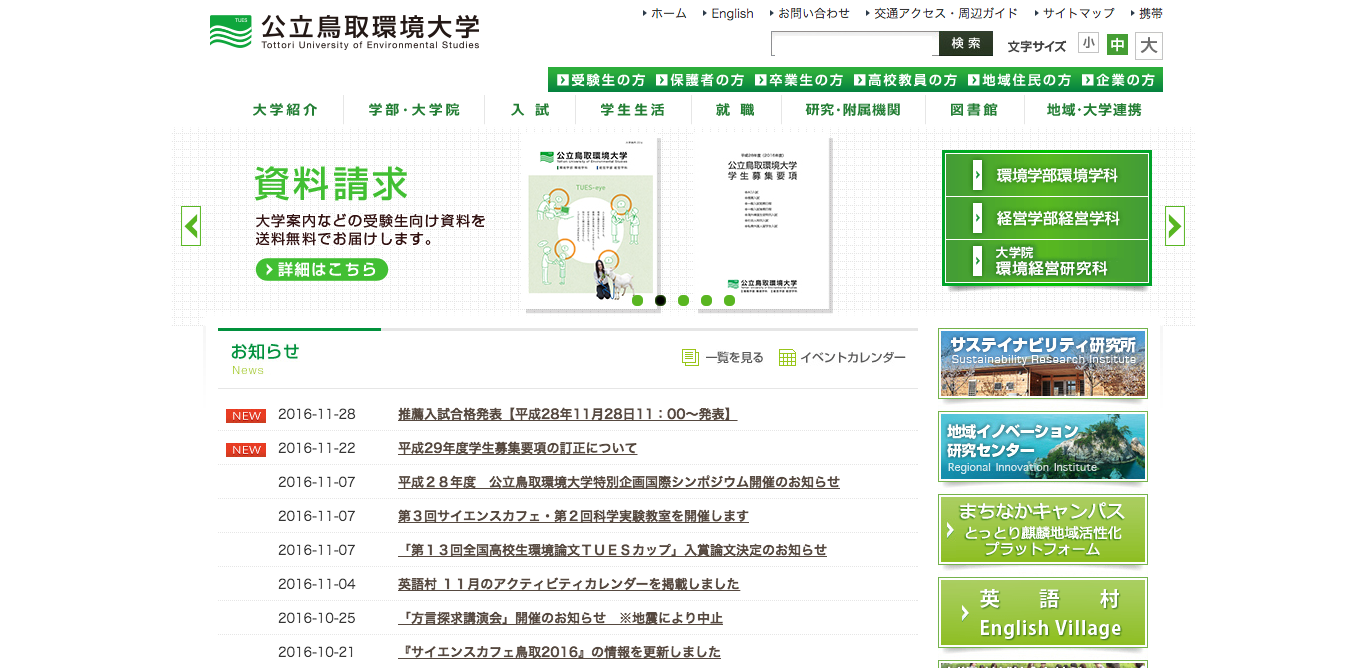Open 第3回サイエンスカフェ news item
Viewport: 1366px width, 668px height.
573,516
